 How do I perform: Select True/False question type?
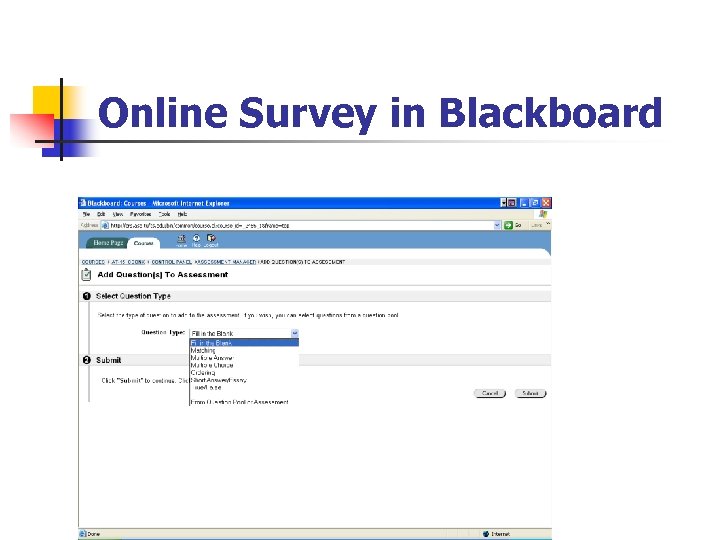244,387
